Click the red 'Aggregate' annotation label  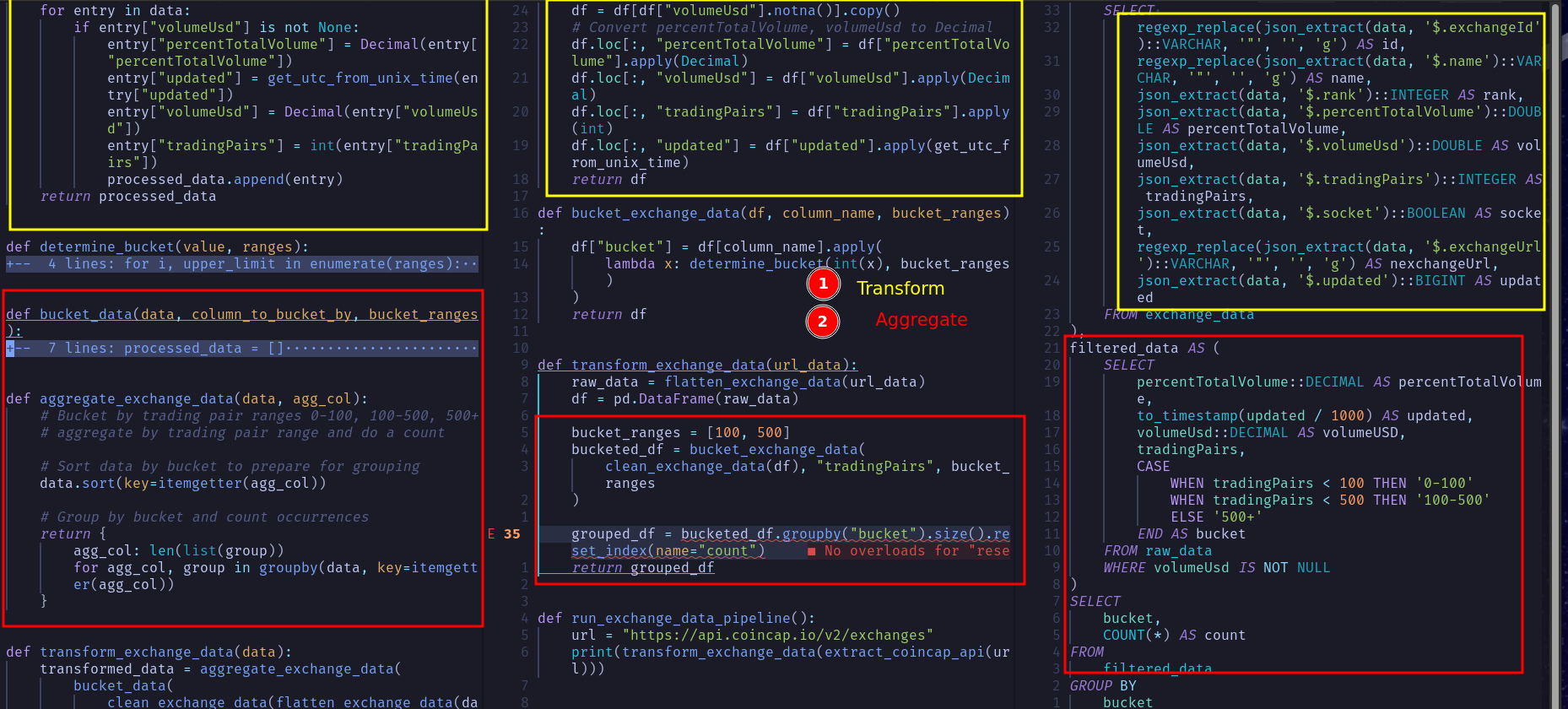click(921, 320)
